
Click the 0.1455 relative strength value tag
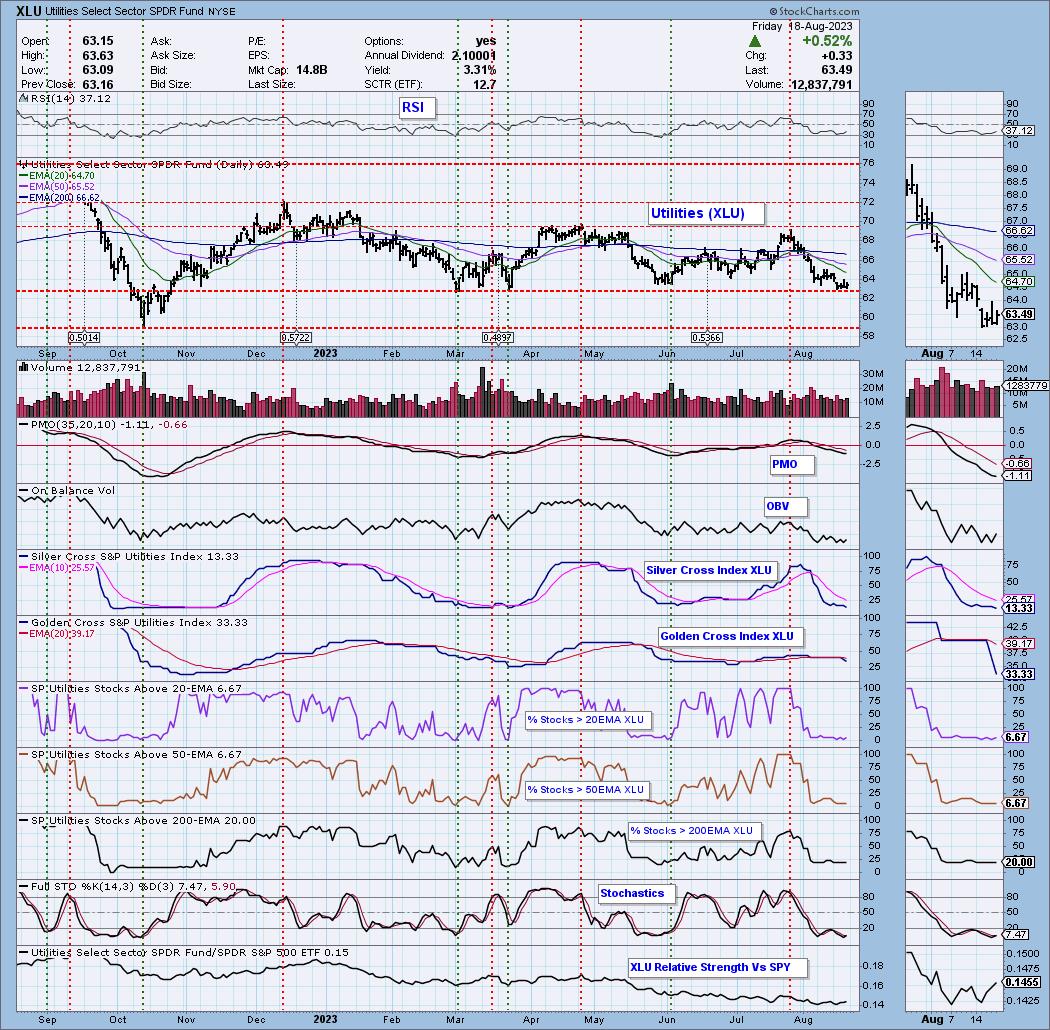(x=1023, y=982)
